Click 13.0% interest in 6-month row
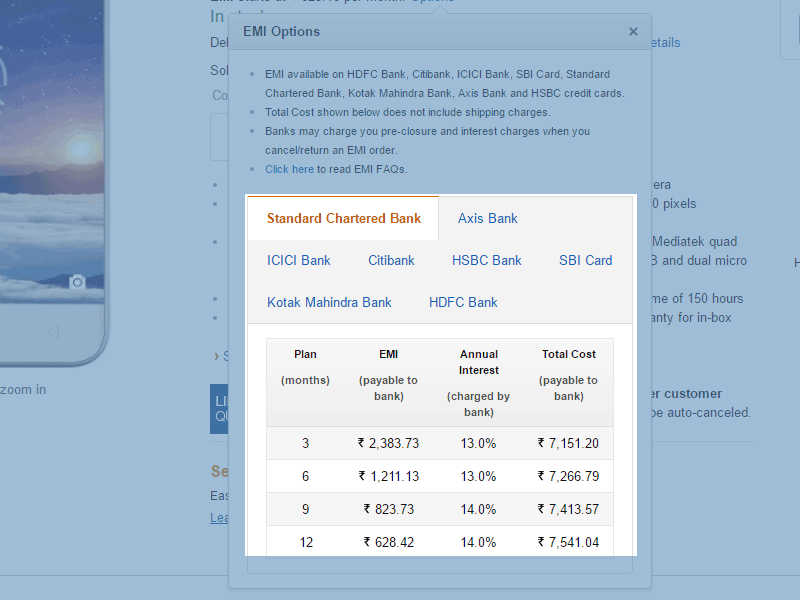This screenshot has width=800, height=600. [478, 476]
